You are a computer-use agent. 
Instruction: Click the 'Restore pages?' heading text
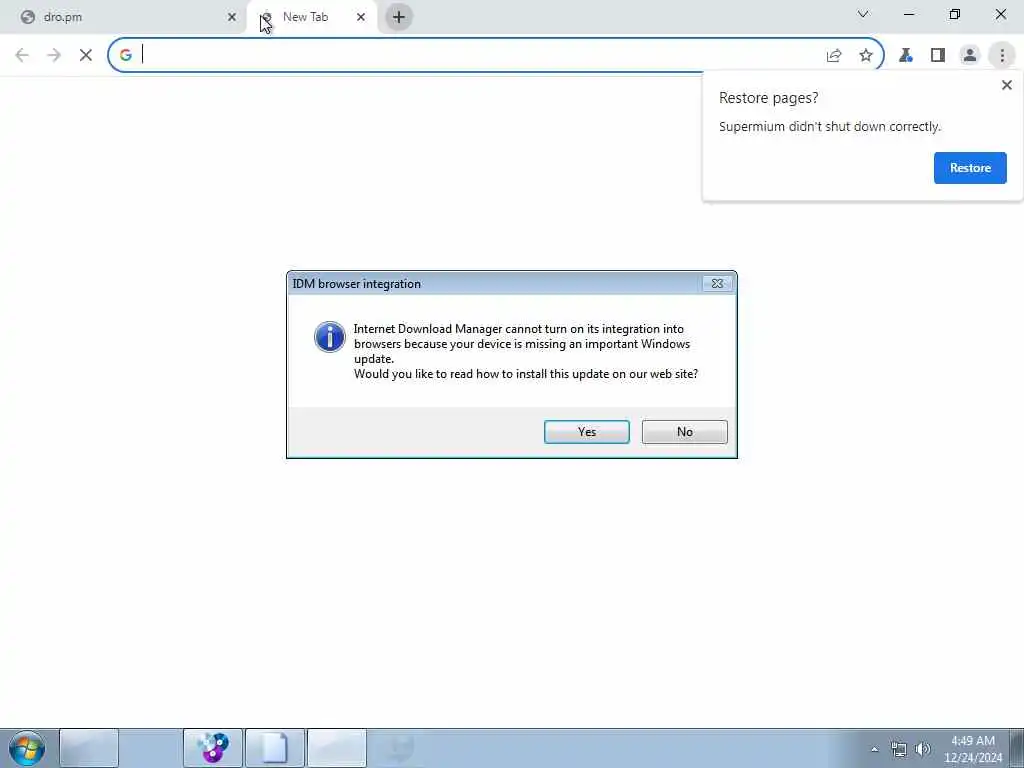coord(768,98)
